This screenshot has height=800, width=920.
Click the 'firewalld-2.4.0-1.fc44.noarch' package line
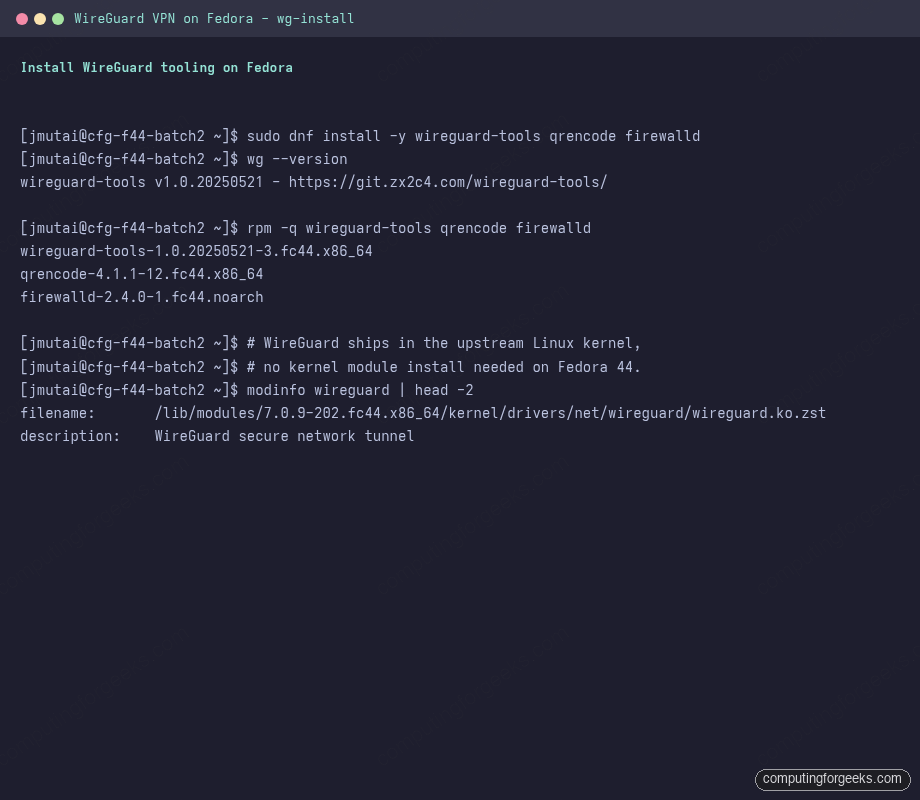click(142, 297)
